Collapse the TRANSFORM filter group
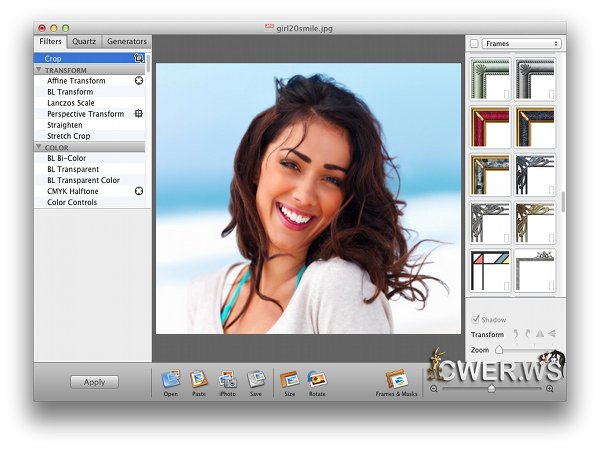This screenshot has width=600, height=450. [39, 70]
